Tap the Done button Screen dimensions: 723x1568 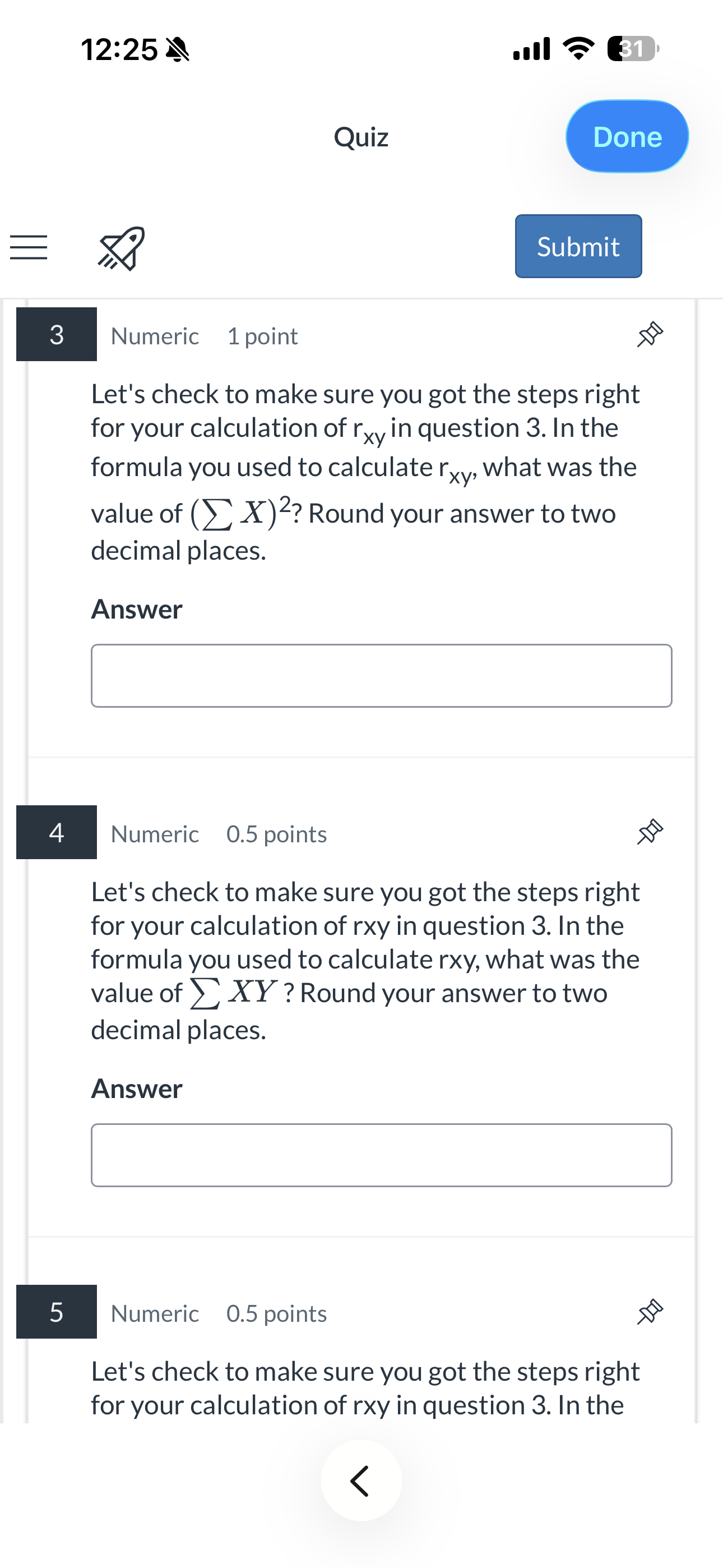[627, 136]
